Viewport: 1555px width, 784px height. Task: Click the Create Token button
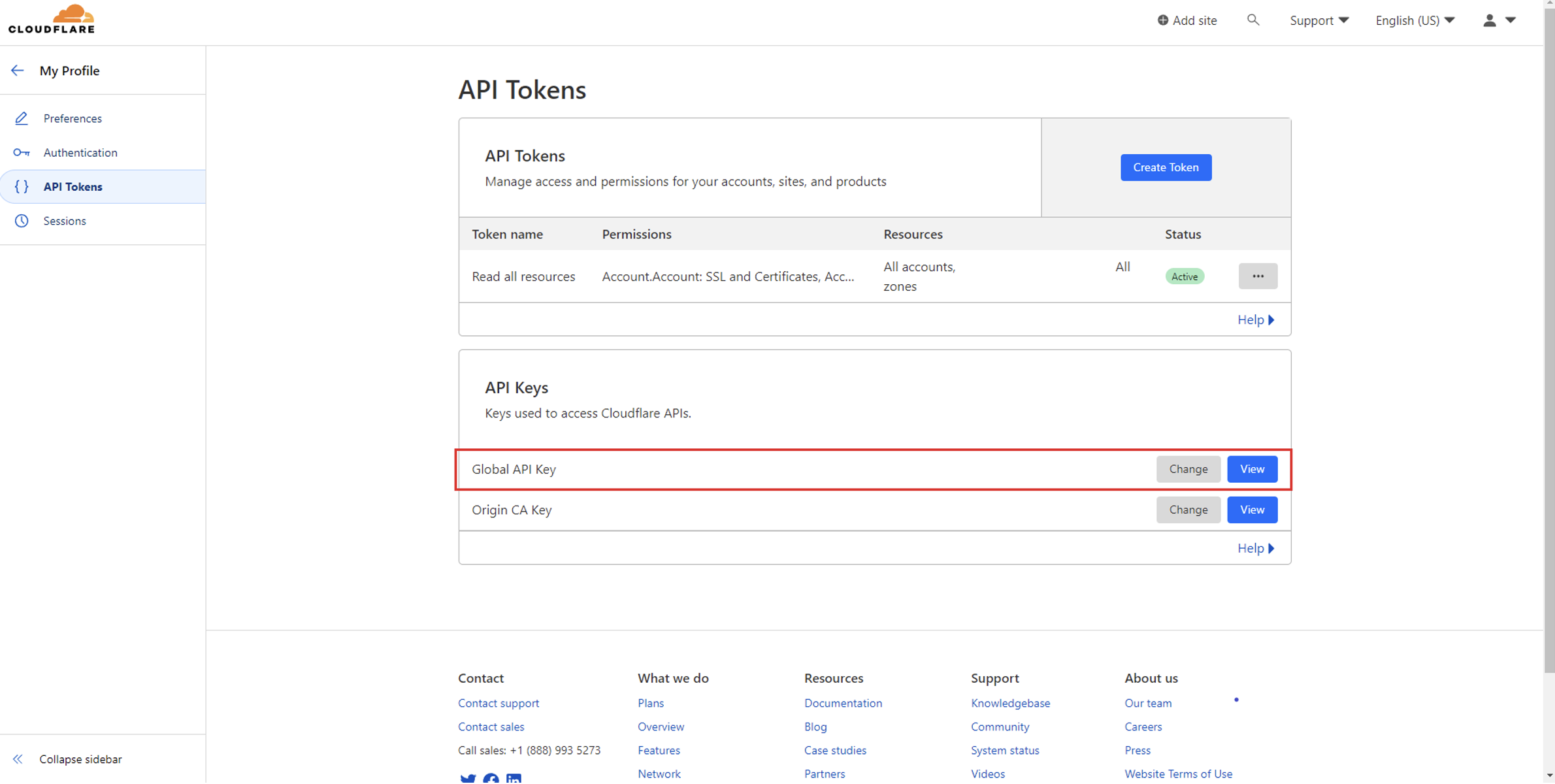(1166, 167)
